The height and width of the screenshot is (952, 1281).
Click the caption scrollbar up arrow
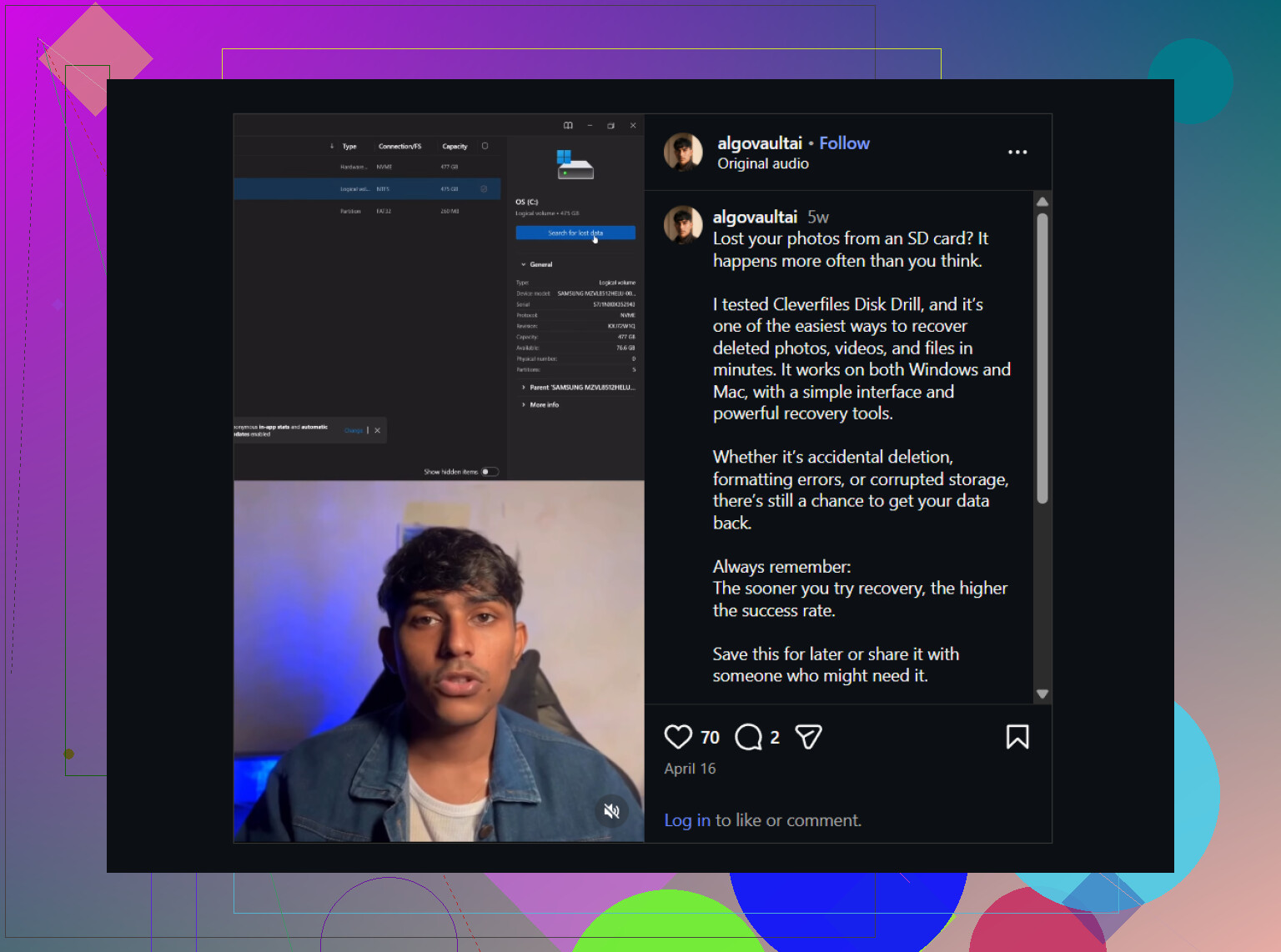[x=1042, y=202]
